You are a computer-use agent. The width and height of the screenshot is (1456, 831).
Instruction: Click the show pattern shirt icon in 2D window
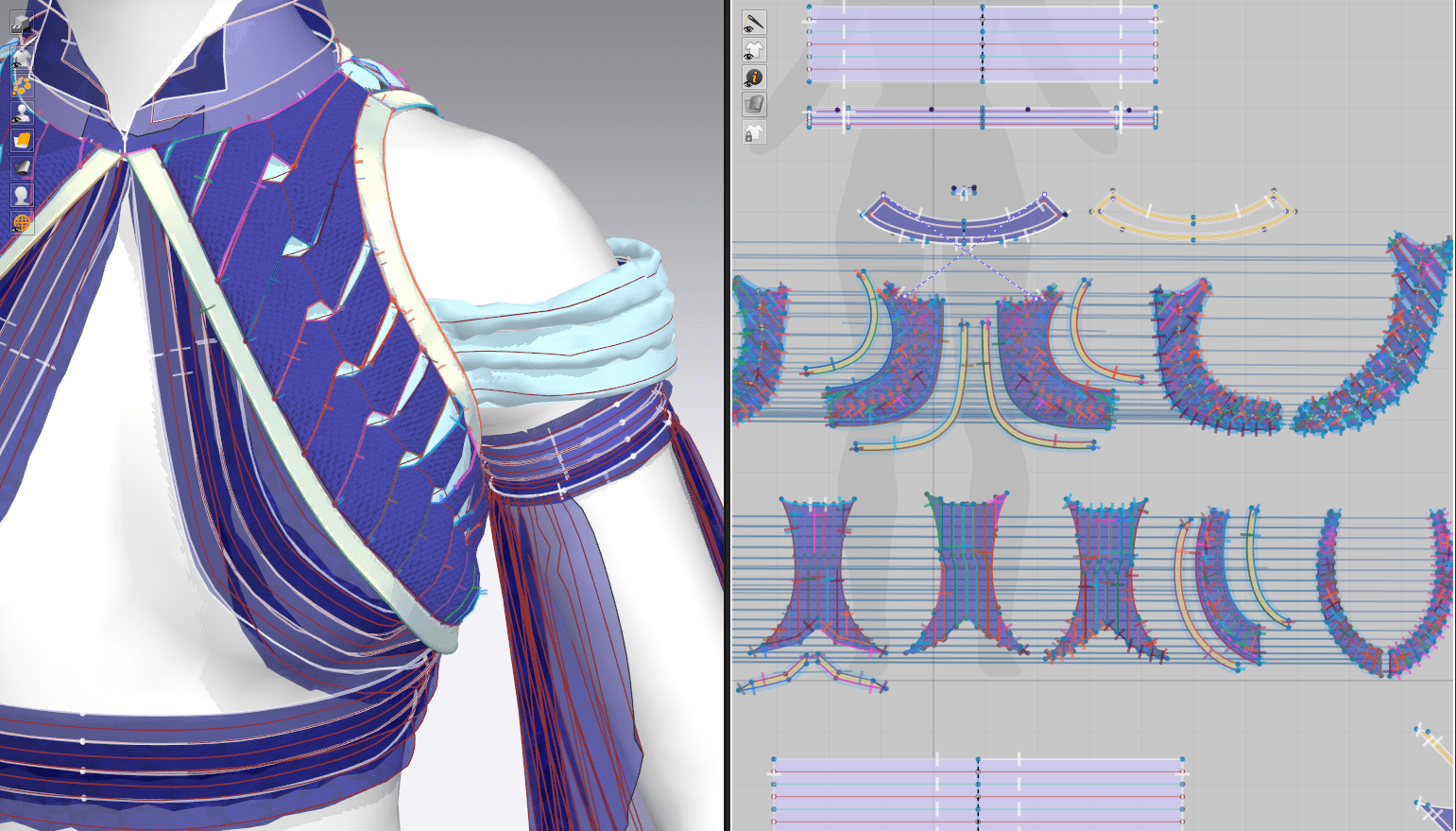754,50
